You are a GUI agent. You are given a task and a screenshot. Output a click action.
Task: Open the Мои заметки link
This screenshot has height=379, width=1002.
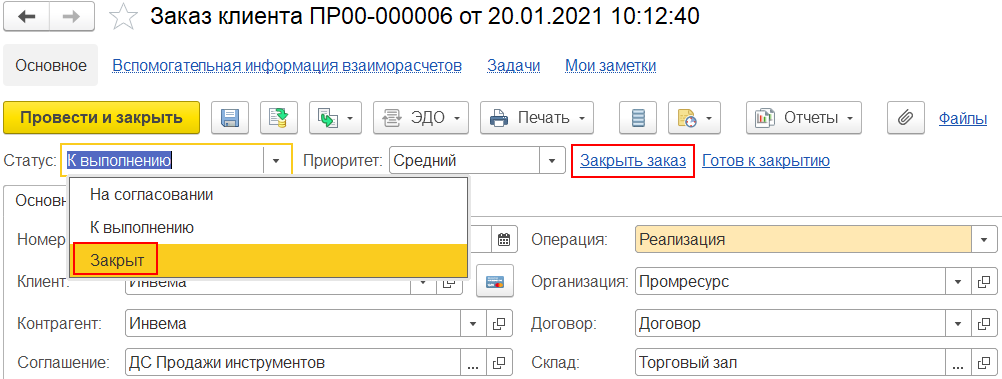(x=610, y=65)
